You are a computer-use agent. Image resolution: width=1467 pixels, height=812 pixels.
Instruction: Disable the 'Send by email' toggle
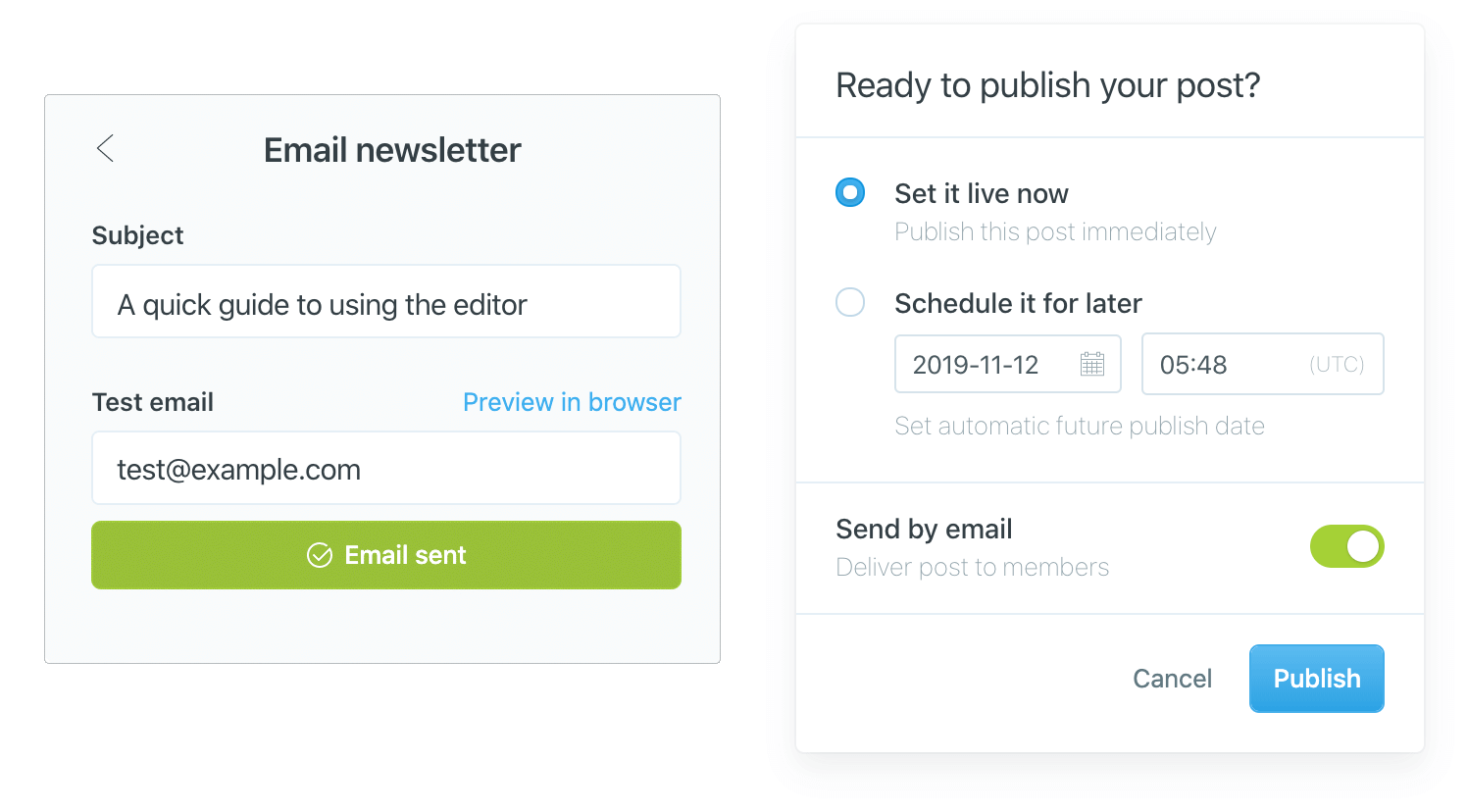click(1347, 546)
